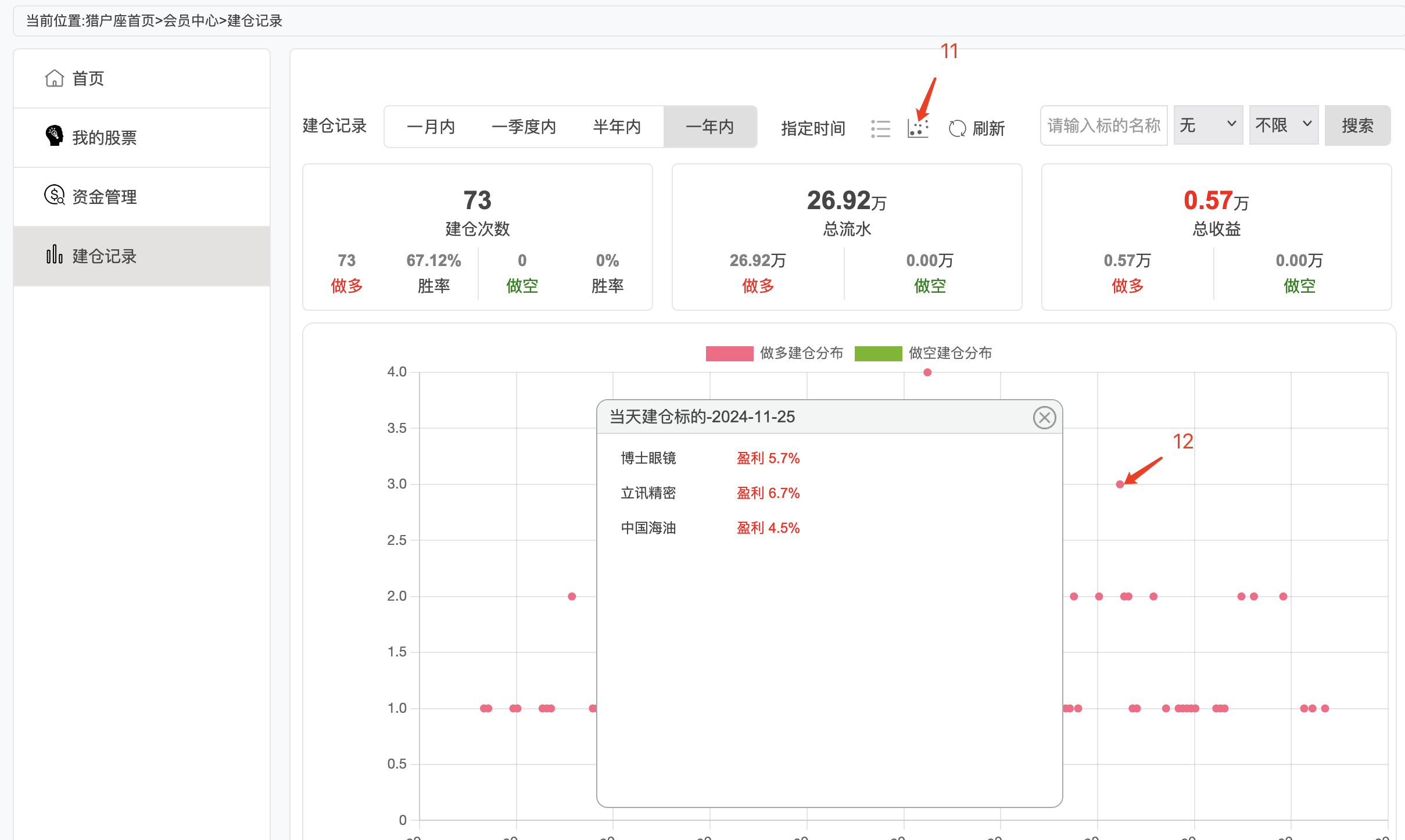Select the 一月内 time range tab
1405x840 pixels.
tap(431, 127)
